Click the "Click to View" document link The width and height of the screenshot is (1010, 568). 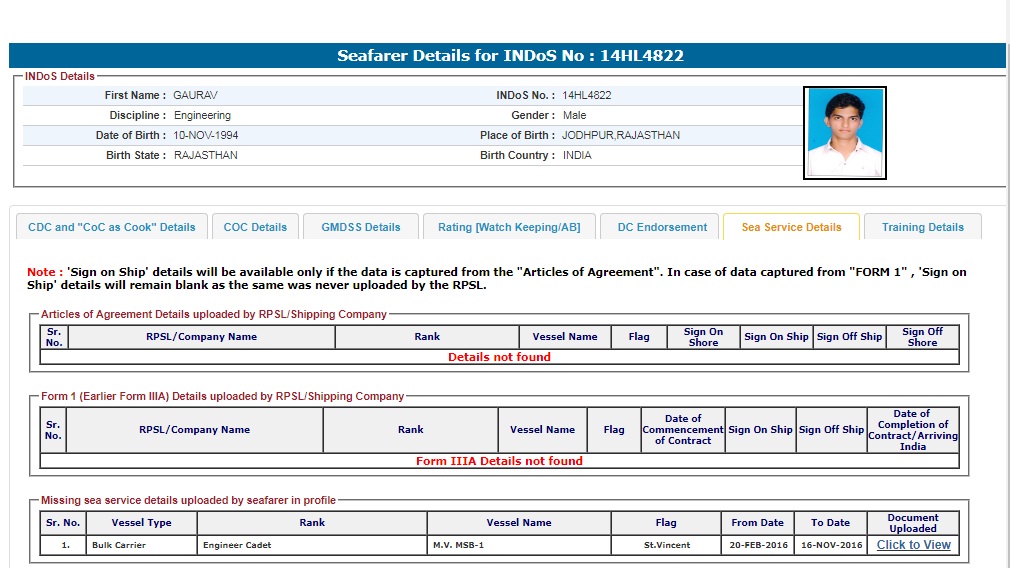coord(913,545)
